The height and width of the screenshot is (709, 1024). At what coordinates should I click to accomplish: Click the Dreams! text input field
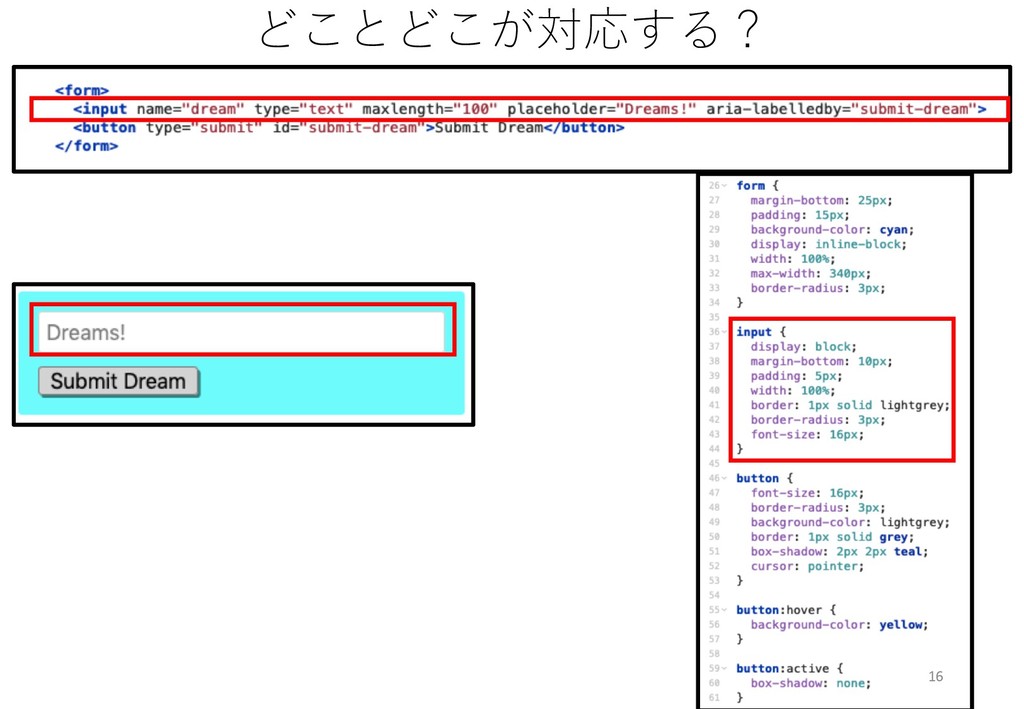242,332
